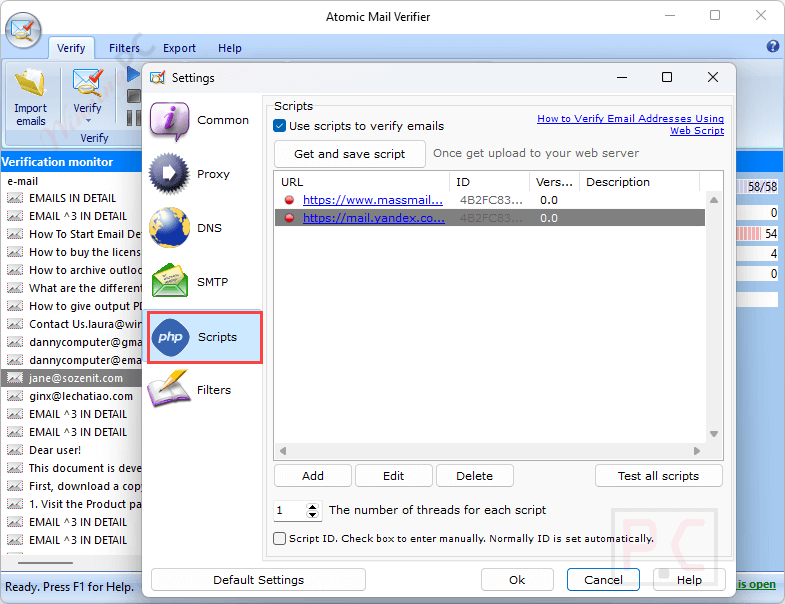Viewport: 785px width, 604px height.
Task: Increase the threads number spinner
Action: pyautogui.click(x=312, y=507)
